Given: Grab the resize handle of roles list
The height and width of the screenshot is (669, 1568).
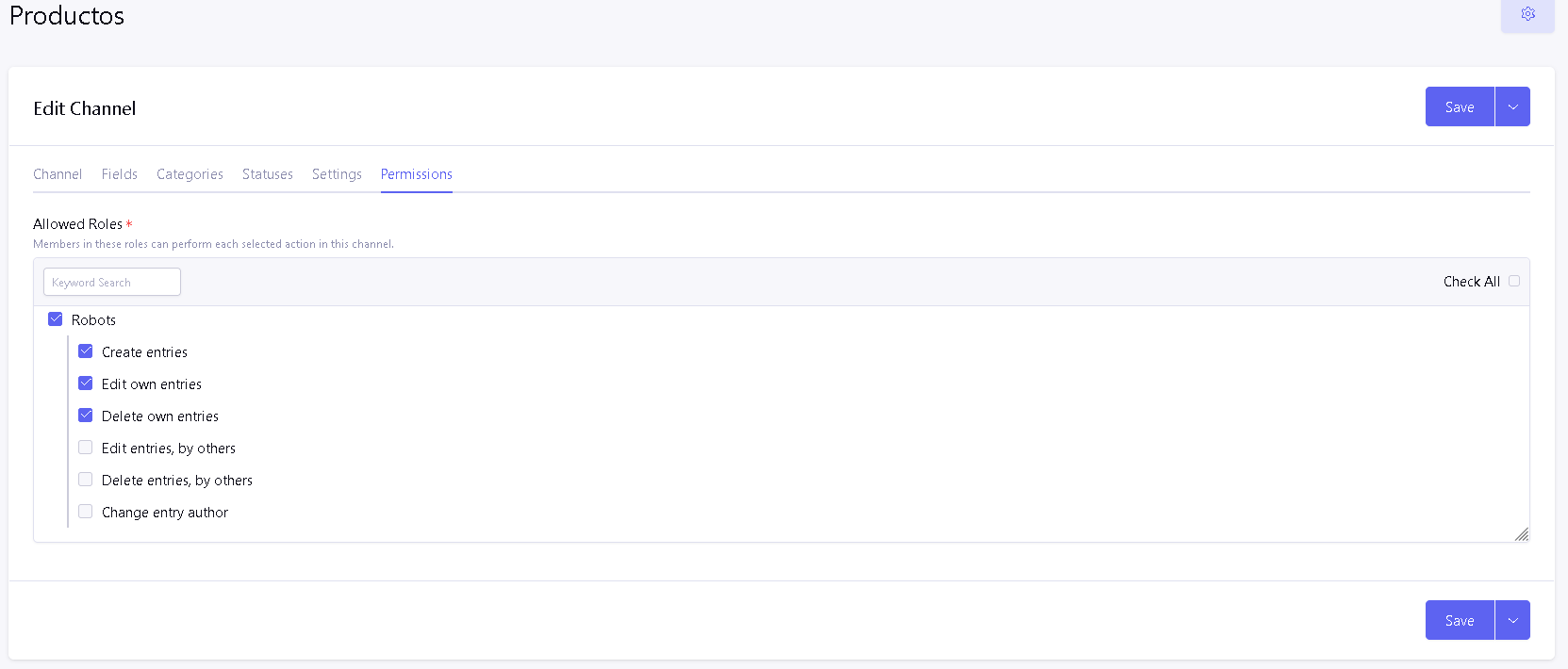Looking at the screenshot, I should [1522, 534].
